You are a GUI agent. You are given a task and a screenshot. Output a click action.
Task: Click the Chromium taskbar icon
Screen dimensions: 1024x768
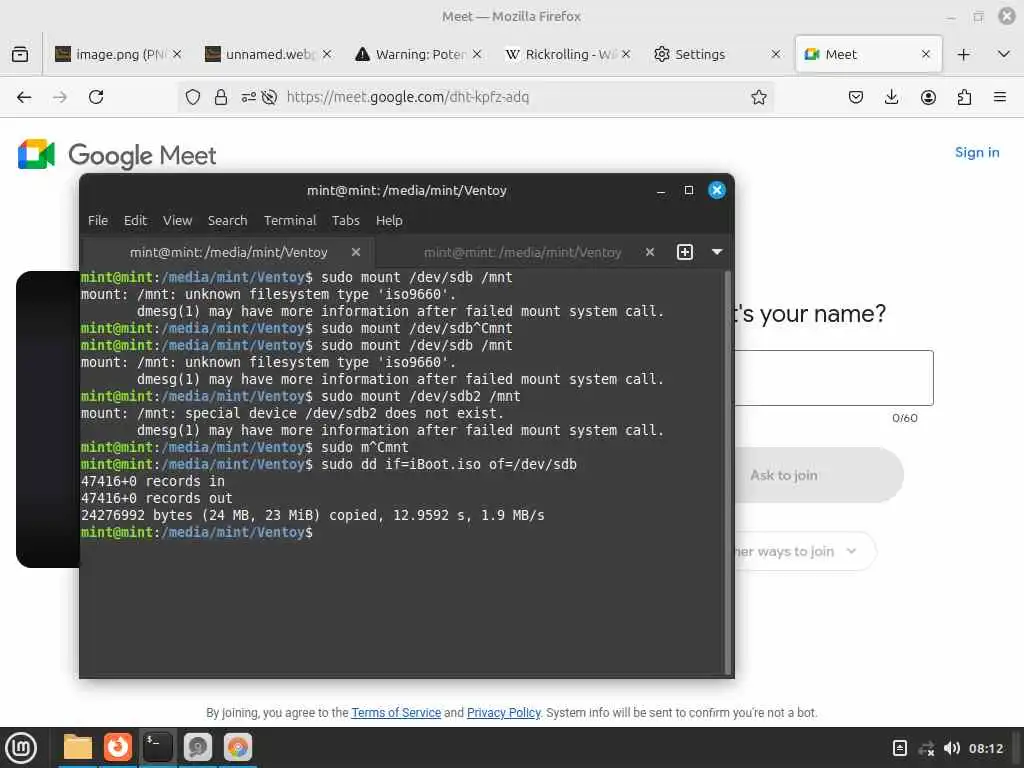click(x=238, y=747)
